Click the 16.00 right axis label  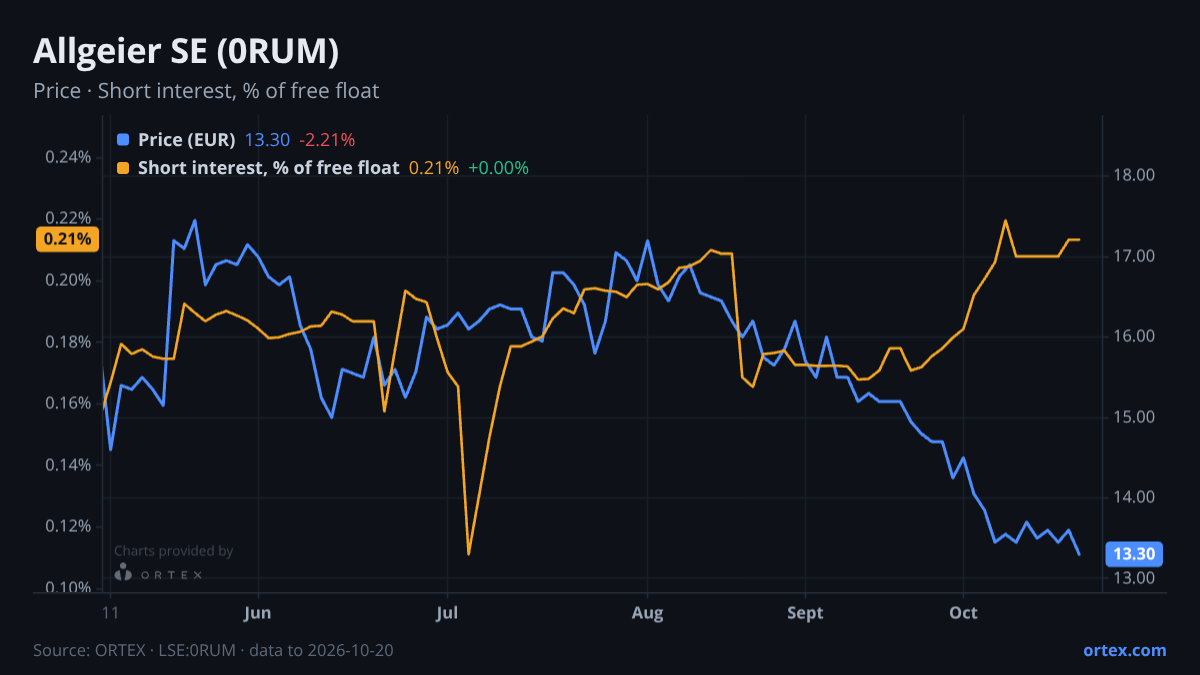tap(1134, 337)
